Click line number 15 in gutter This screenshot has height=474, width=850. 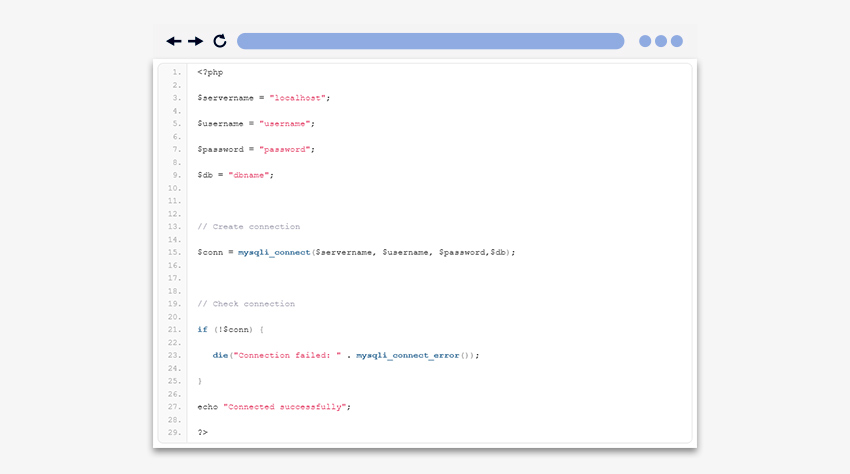(x=174, y=253)
